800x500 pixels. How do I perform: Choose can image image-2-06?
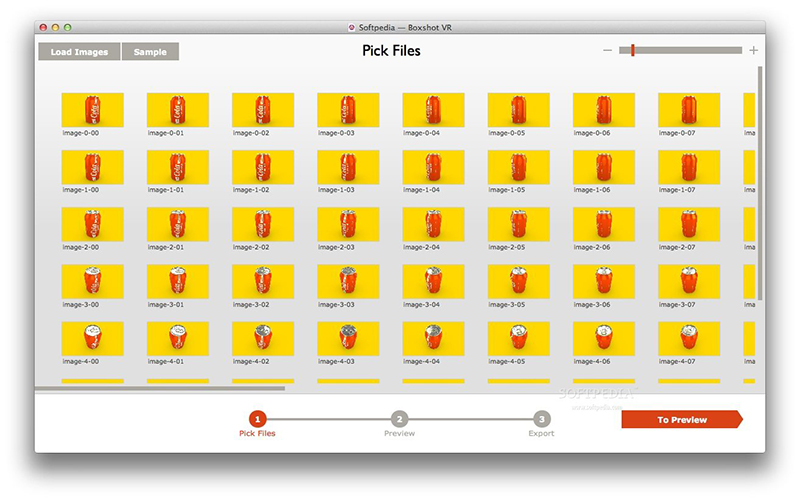point(604,224)
